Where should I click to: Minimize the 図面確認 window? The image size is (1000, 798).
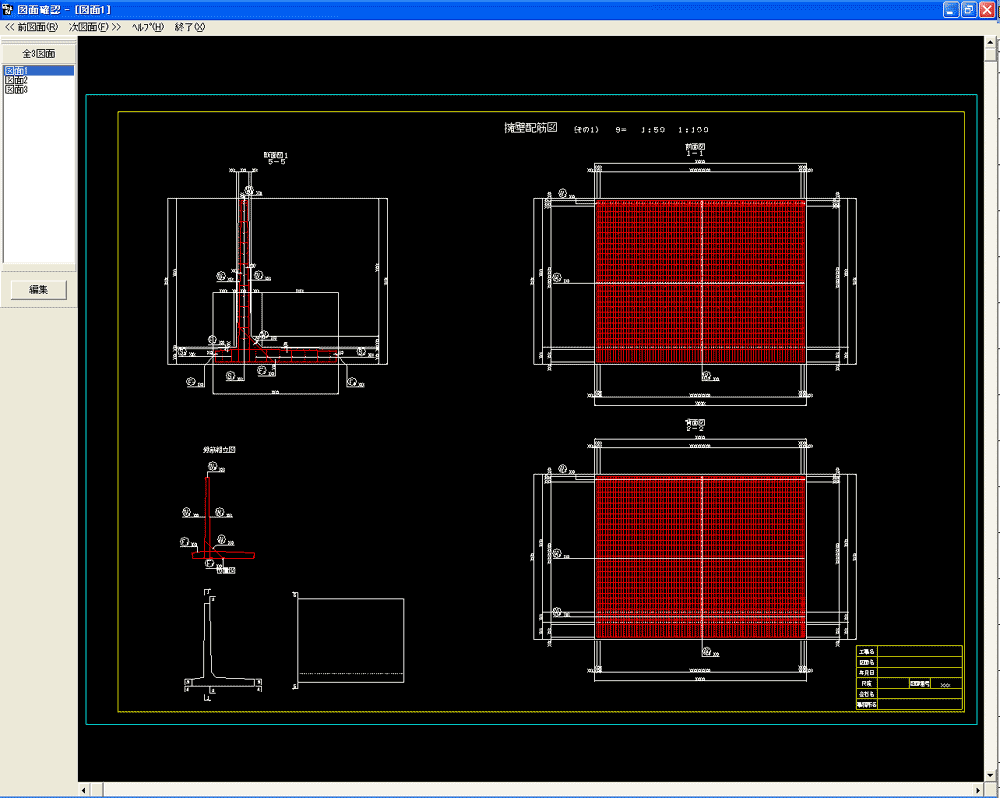[x=951, y=9]
